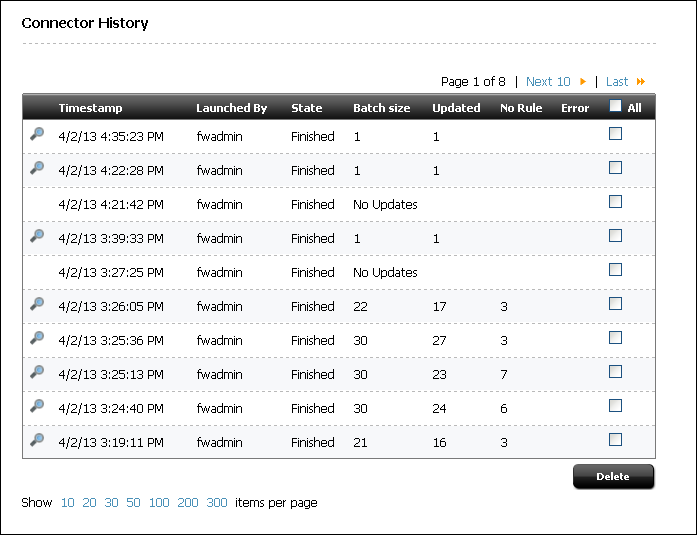Show 100 items per page
Screen dimensions: 697x535
pyautogui.click(x=159, y=503)
